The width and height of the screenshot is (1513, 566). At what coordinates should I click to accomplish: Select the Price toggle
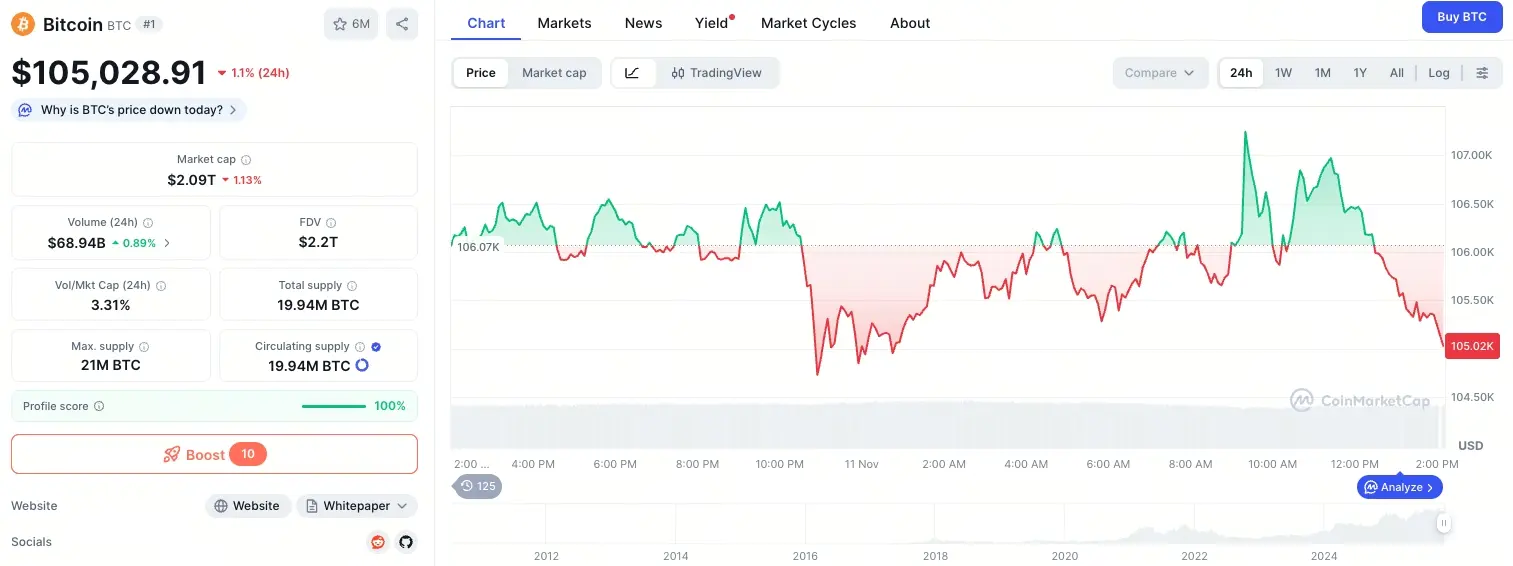point(481,73)
